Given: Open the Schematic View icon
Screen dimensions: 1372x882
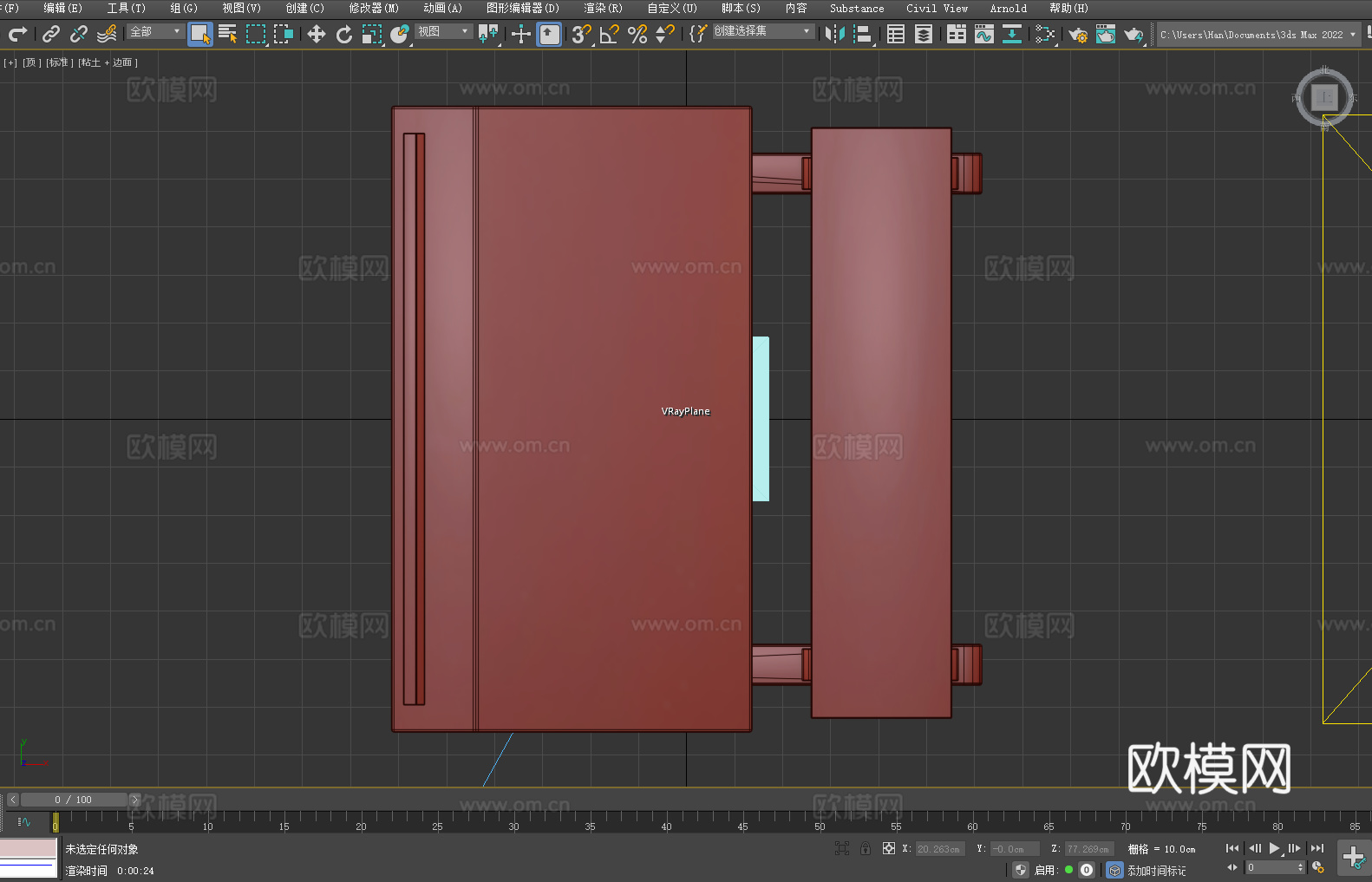Looking at the screenshot, I should pyautogui.click(x=1012, y=34).
